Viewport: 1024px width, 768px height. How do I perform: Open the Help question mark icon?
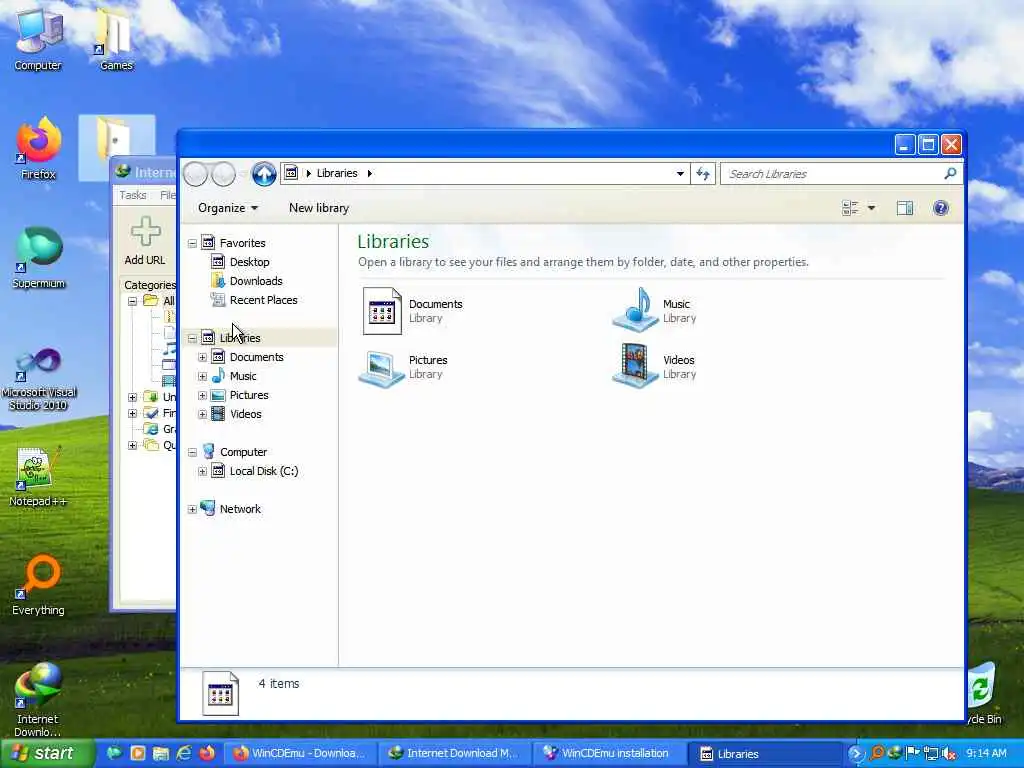tap(940, 208)
